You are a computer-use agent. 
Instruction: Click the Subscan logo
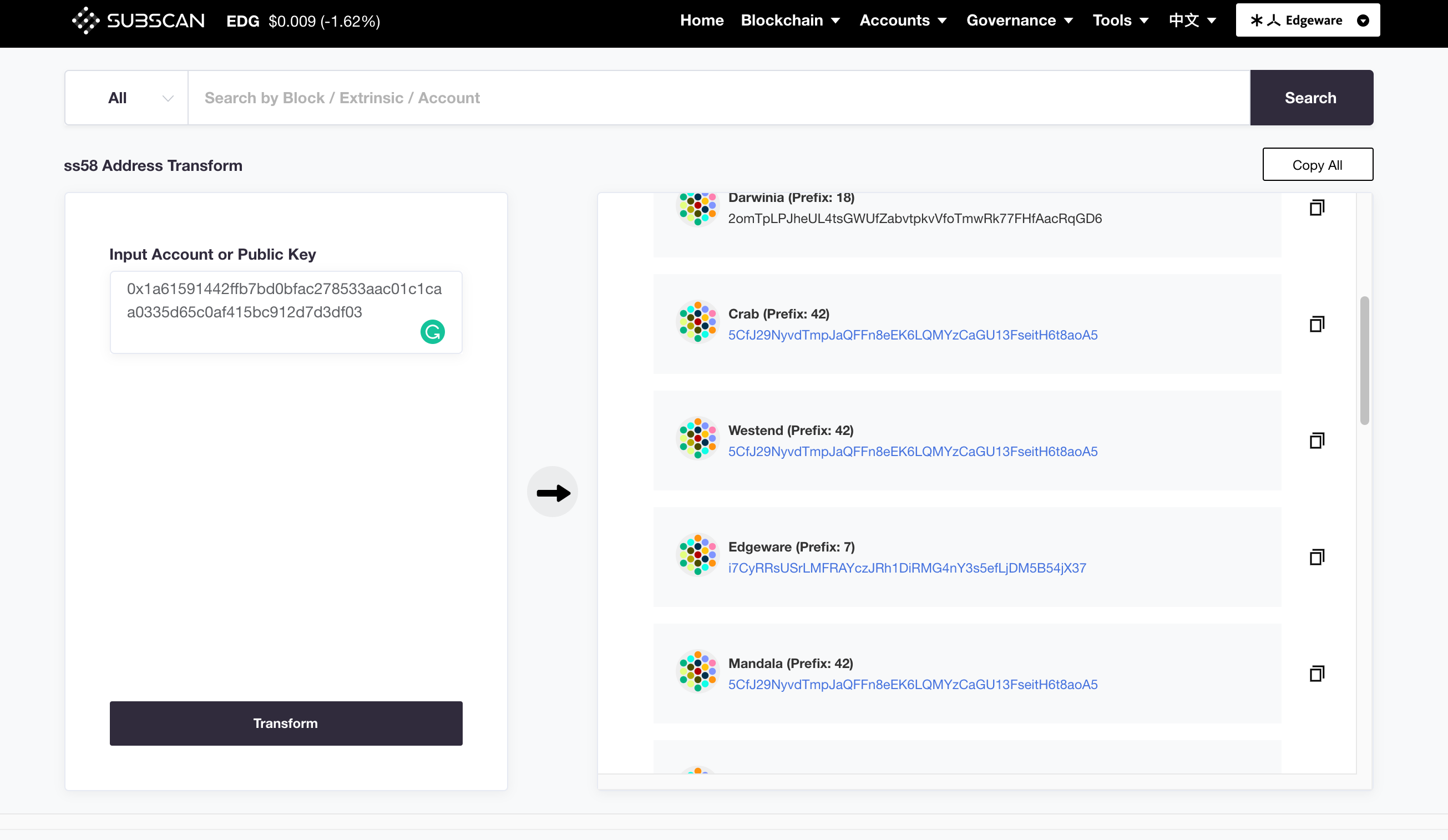[x=139, y=21]
